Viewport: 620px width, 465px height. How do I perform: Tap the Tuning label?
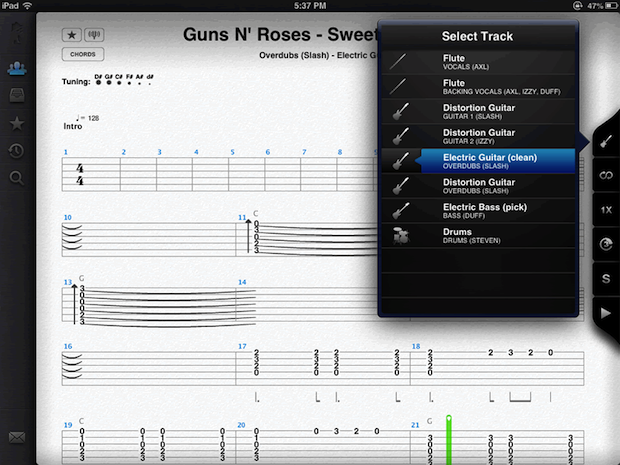[76, 82]
